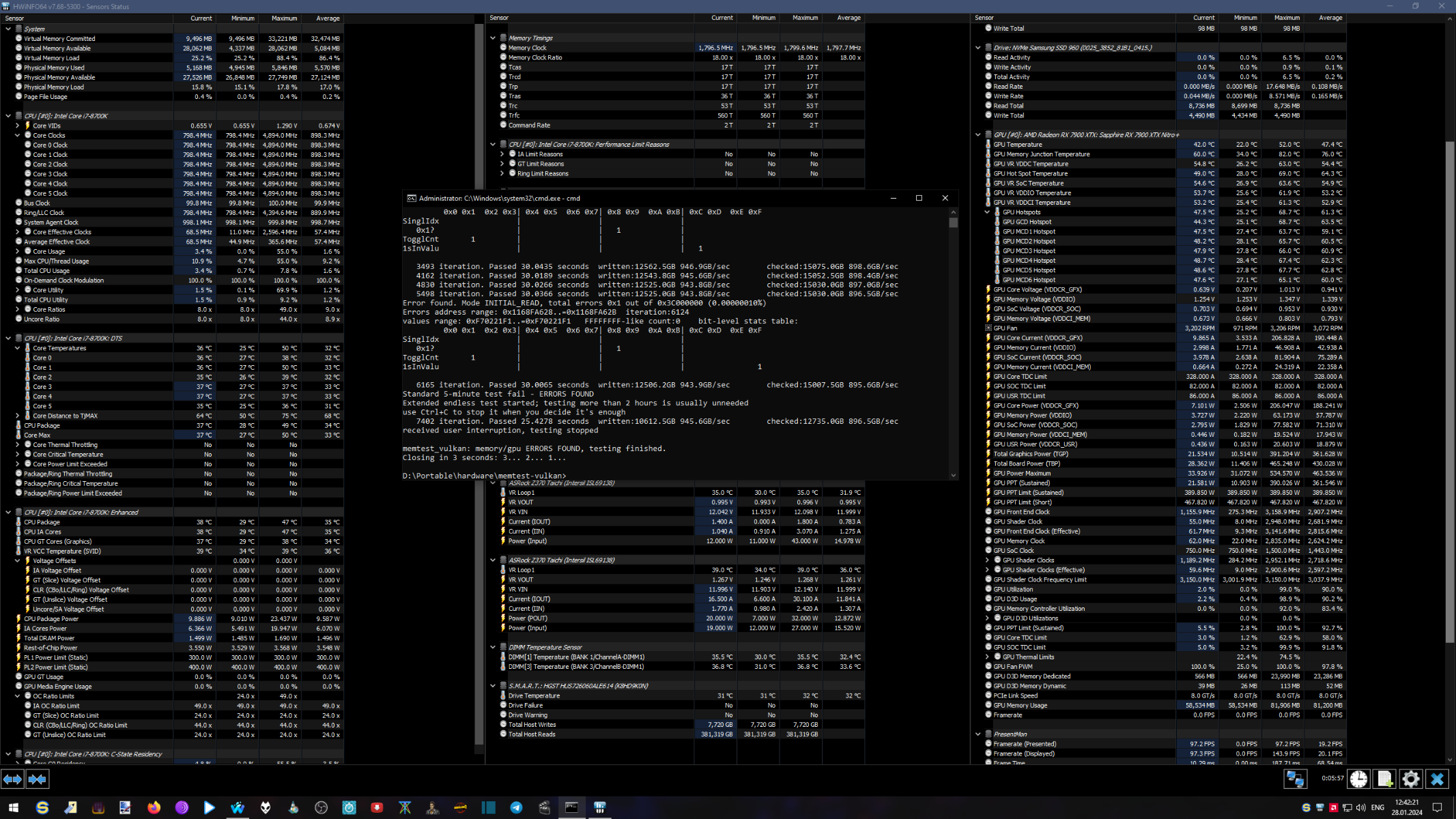Image resolution: width=1456 pixels, height=819 pixels.
Task: Open Telegram from the taskbar
Action: point(516,807)
